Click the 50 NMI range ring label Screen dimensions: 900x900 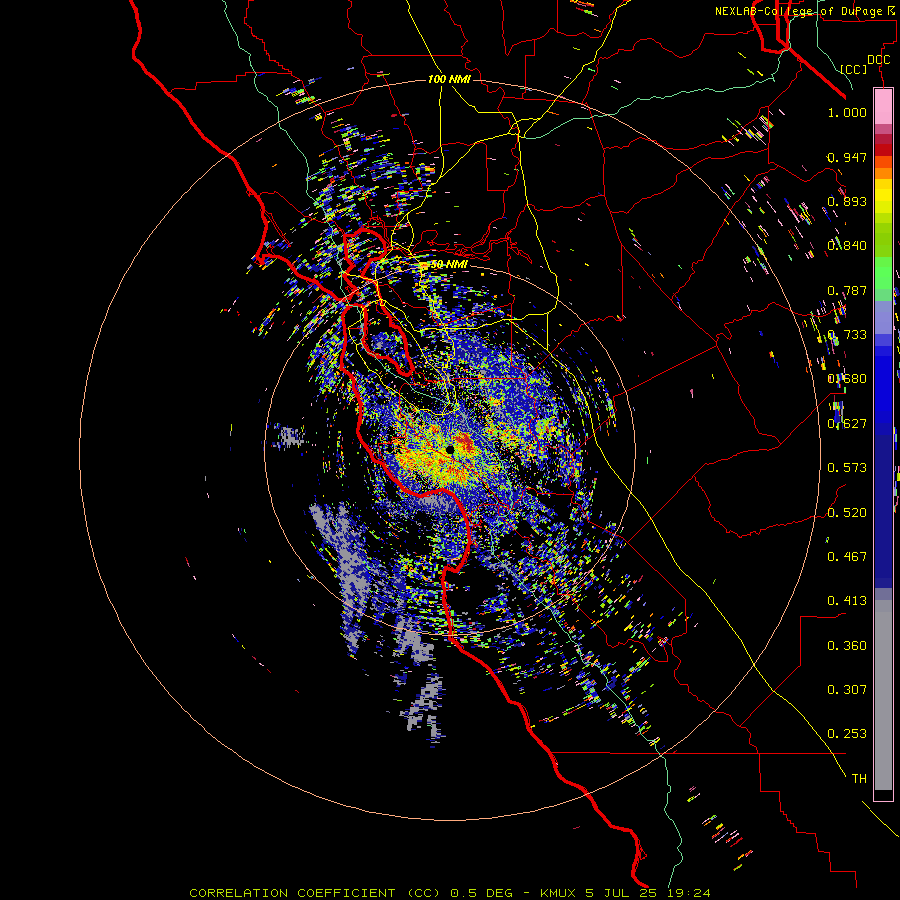pyautogui.click(x=449, y=265)
